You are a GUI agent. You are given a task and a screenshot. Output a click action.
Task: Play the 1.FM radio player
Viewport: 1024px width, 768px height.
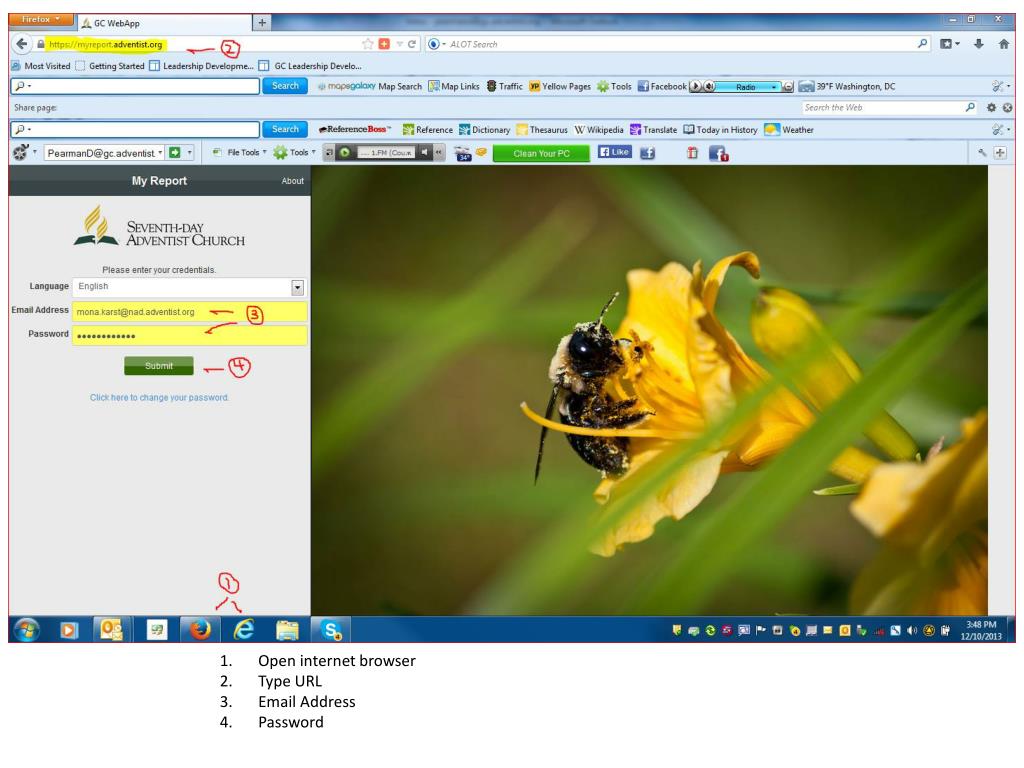[x=344, y=153]
